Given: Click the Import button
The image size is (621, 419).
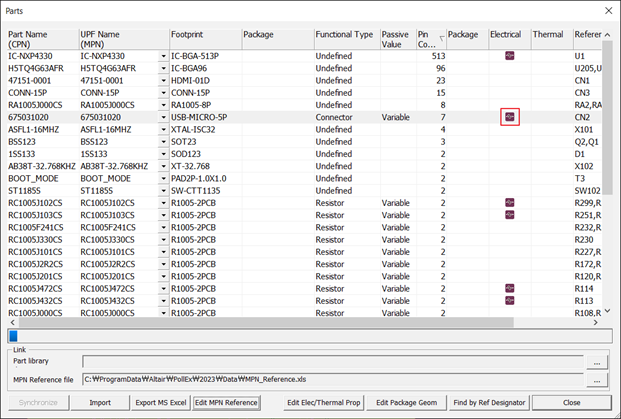Looking at the screenshot, I should (100, 403).
